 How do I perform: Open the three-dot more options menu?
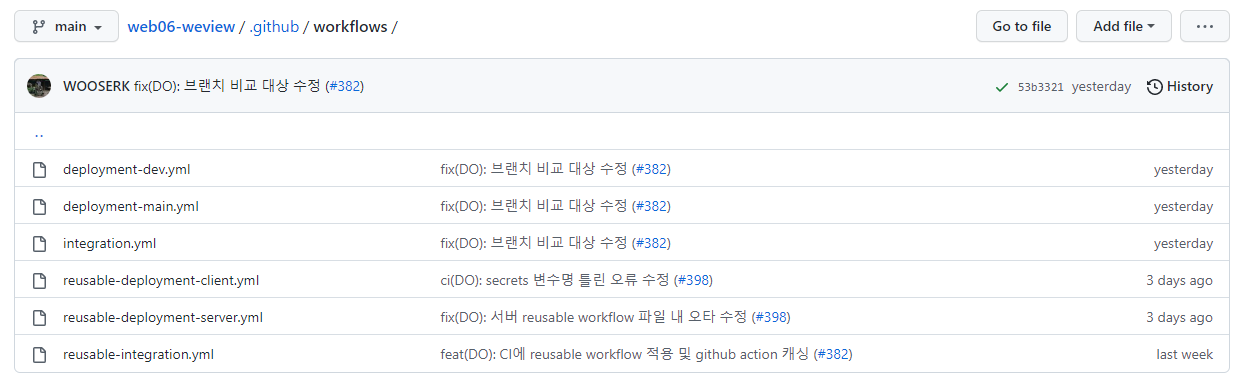1205,26
